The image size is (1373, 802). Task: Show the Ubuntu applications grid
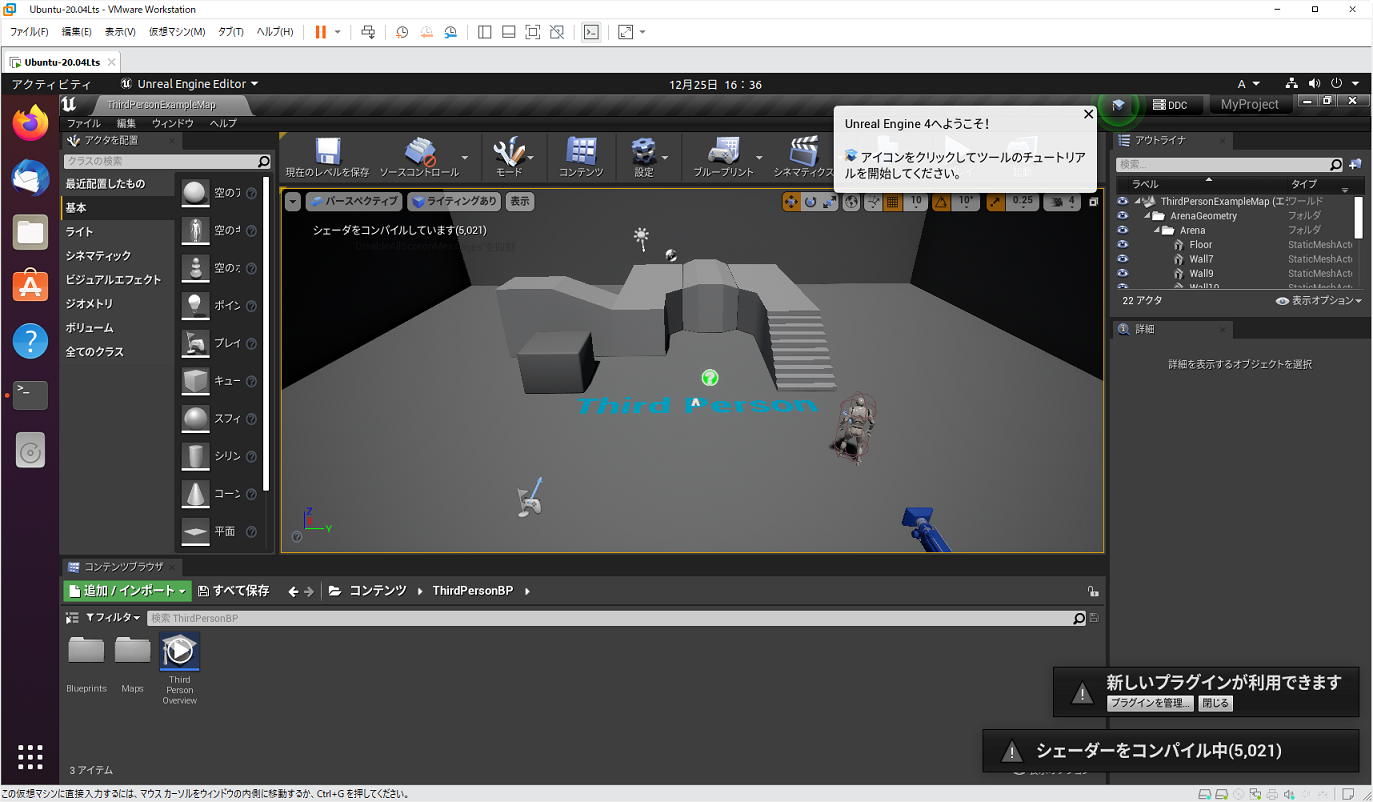30,756
